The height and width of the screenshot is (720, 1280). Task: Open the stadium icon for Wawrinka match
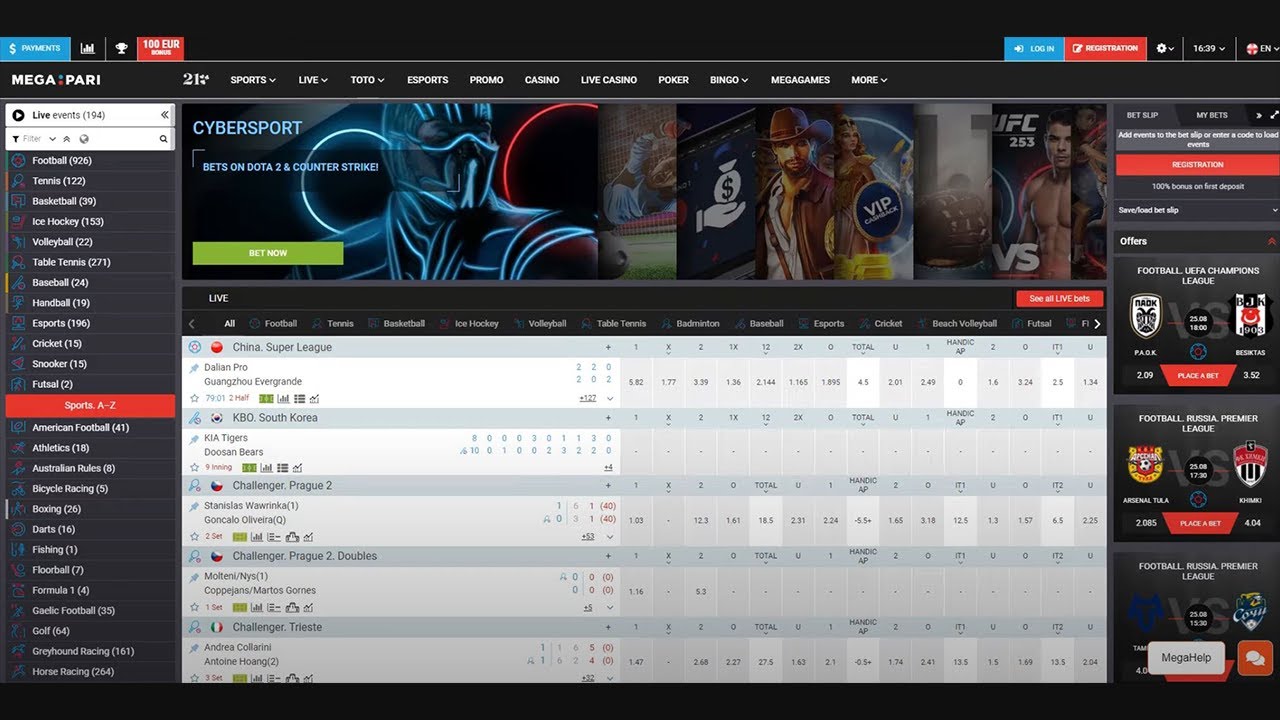click(x=292, y=536)
